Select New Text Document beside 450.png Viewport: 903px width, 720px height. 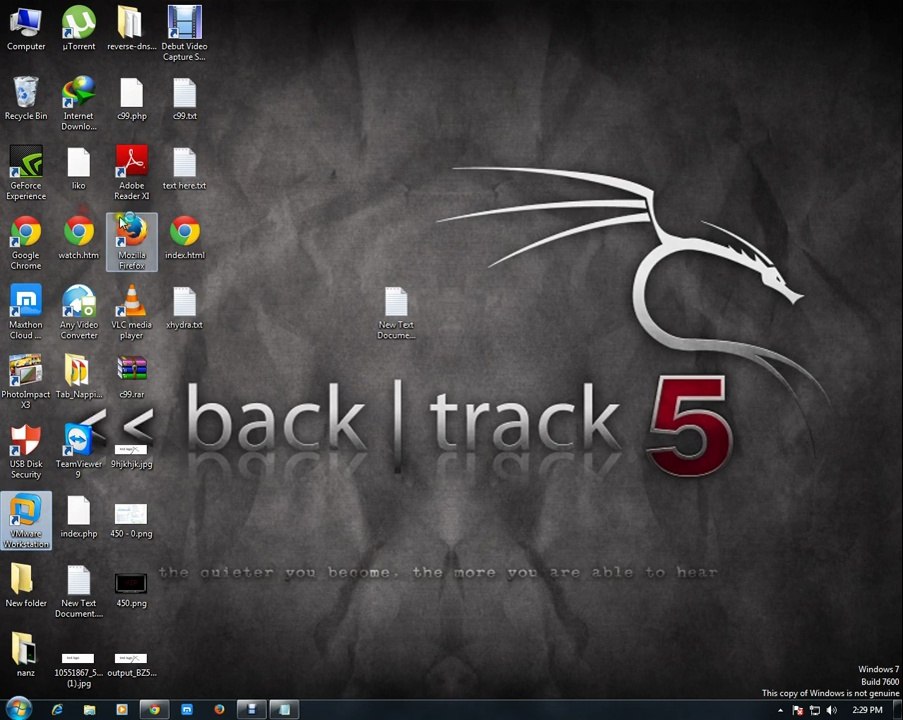tap(79, 590)
